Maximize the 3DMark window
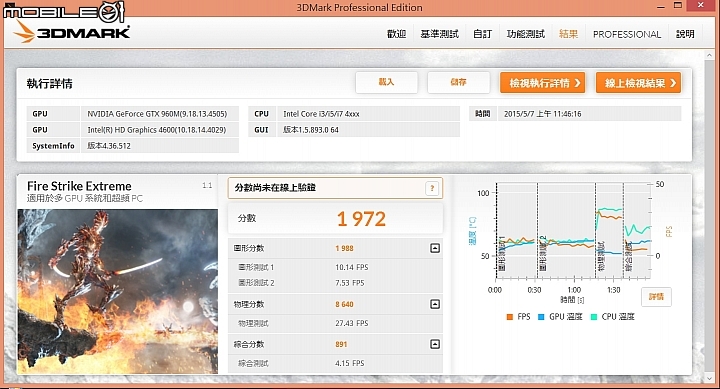 (x=678, y=6)
